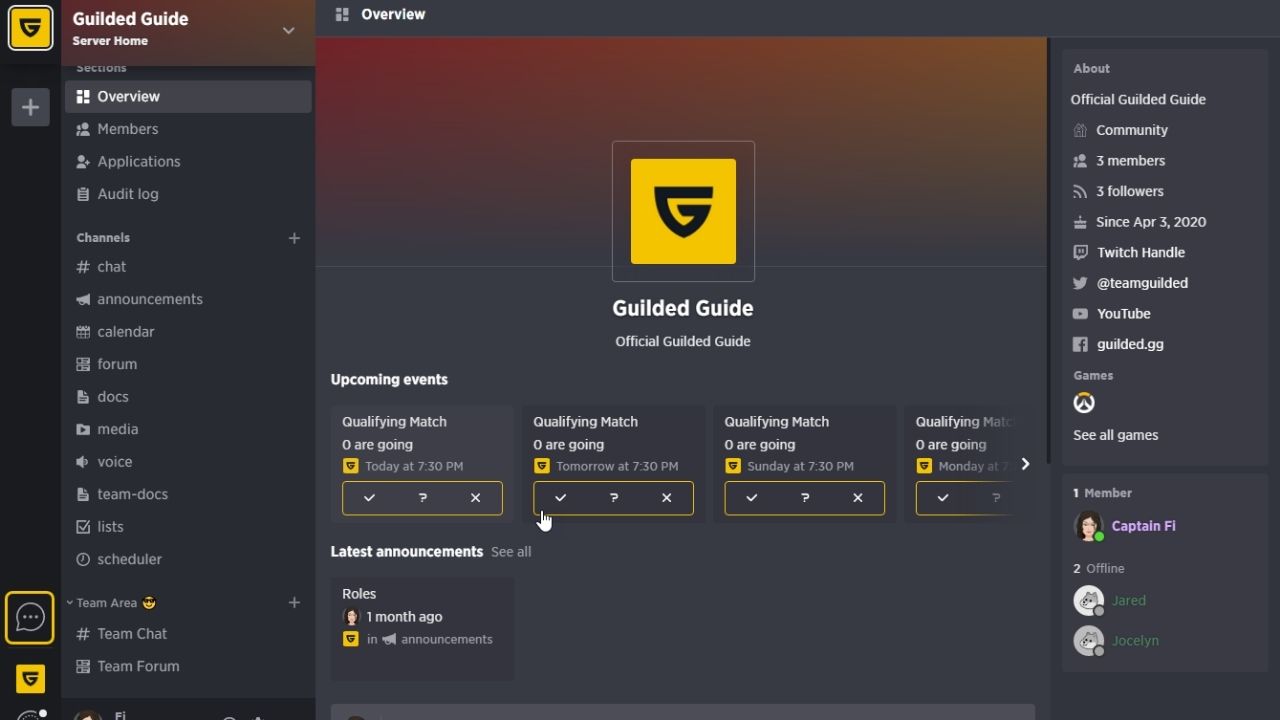Screen dimensions: 1280x720
Task: Click the Guilded Guide server logo image
Action: pyautogui.click(x=683, y=211)
